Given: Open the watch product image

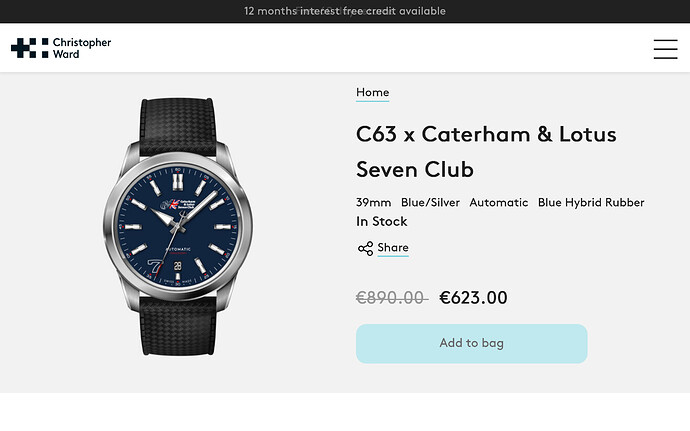Looking at the screenshot, I should click(x=178, y=227).
